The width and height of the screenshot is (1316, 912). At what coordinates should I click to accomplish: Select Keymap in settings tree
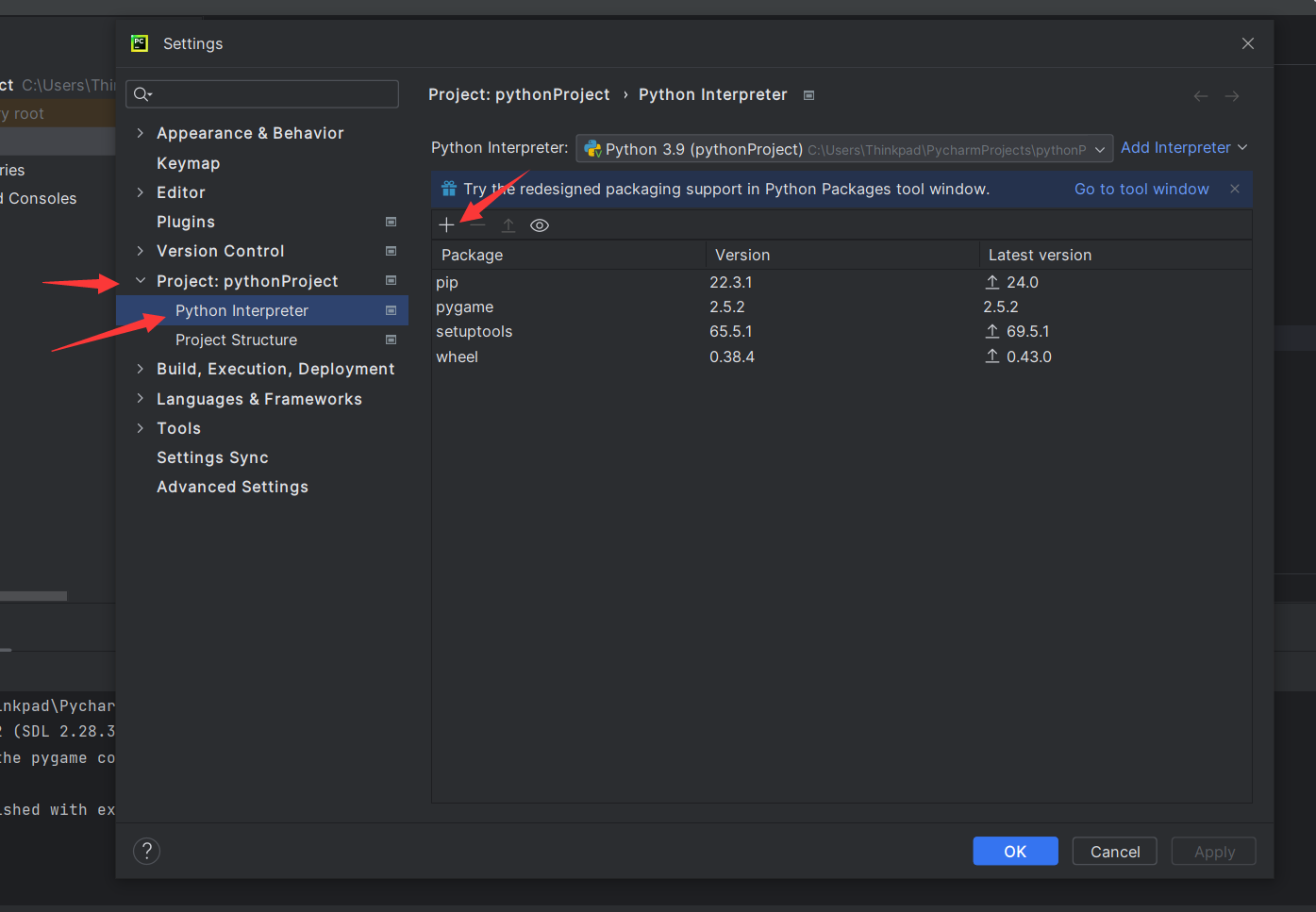coord(189,163)
